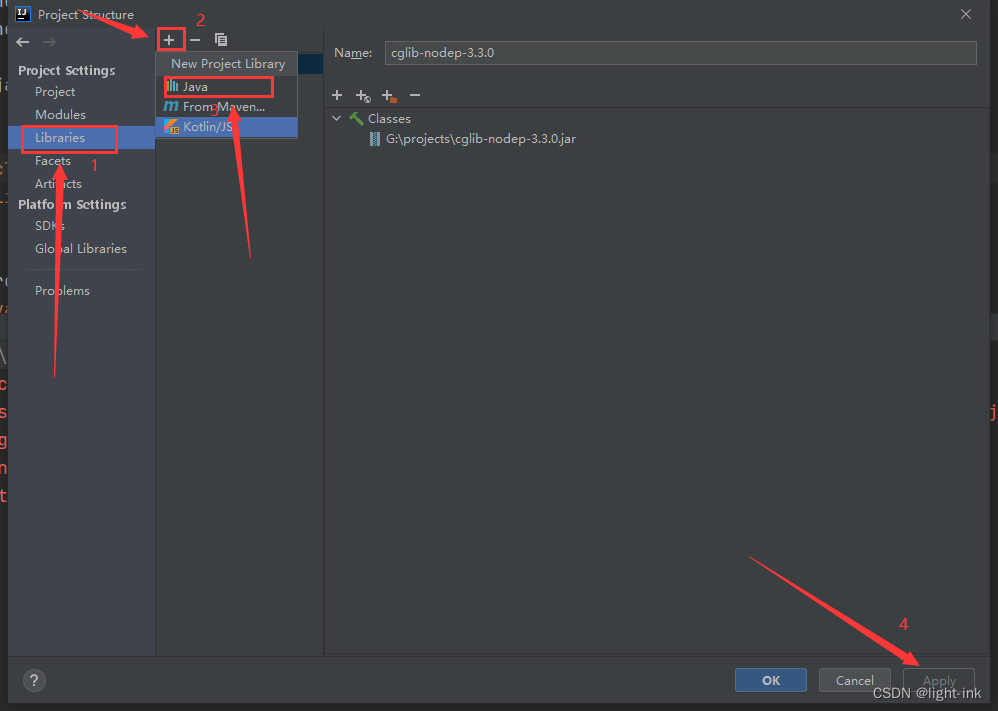Click the Apply button
Image resolution: width=998 pixels, height=711 pixels.
point(939,680)
